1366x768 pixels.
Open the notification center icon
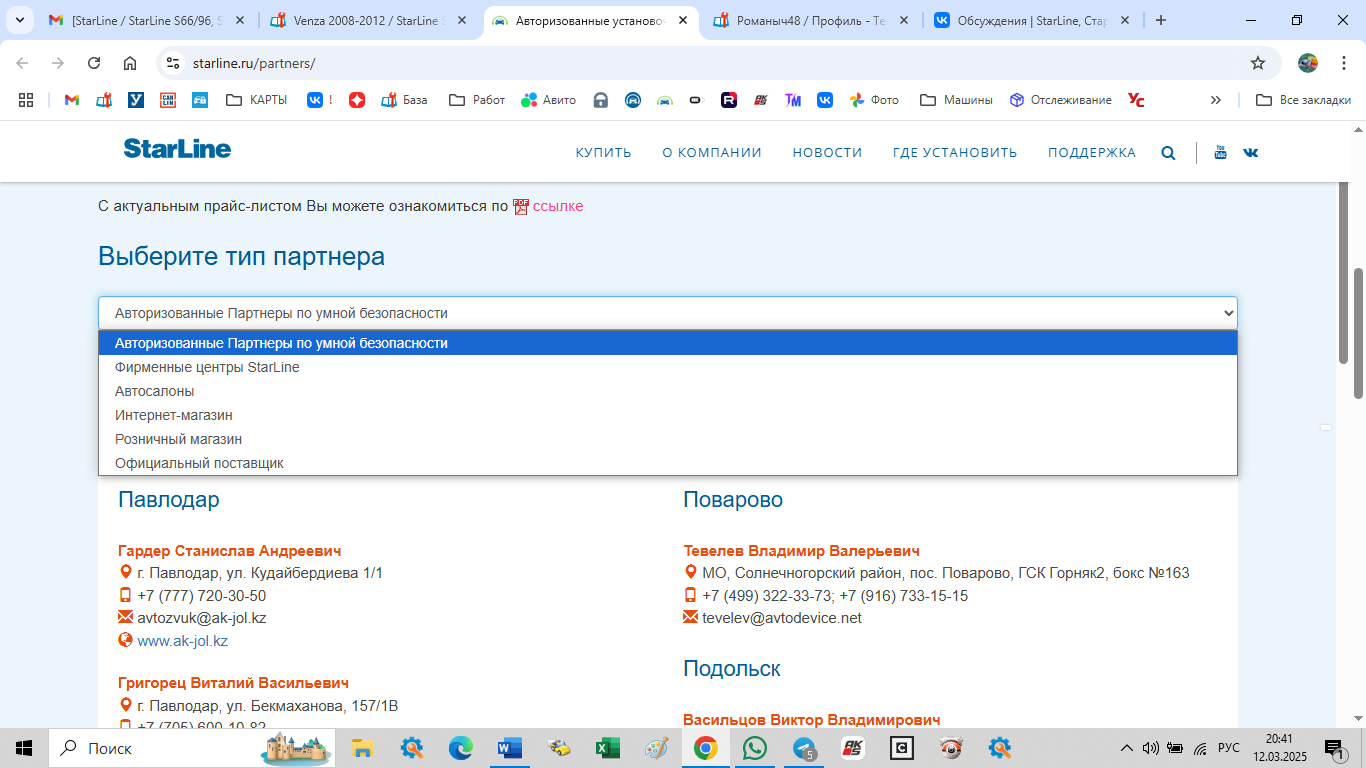[x=1335, y=748]
